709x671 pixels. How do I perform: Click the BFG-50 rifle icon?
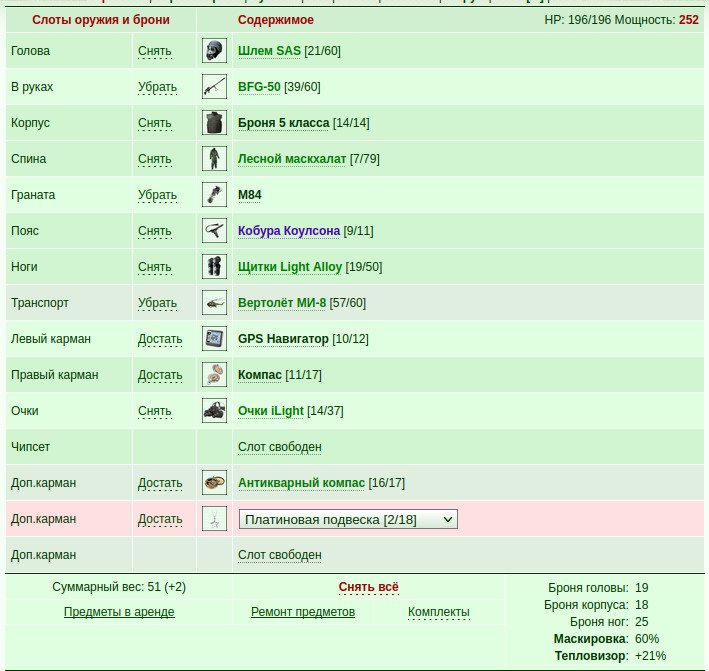[x=214, y=87]
